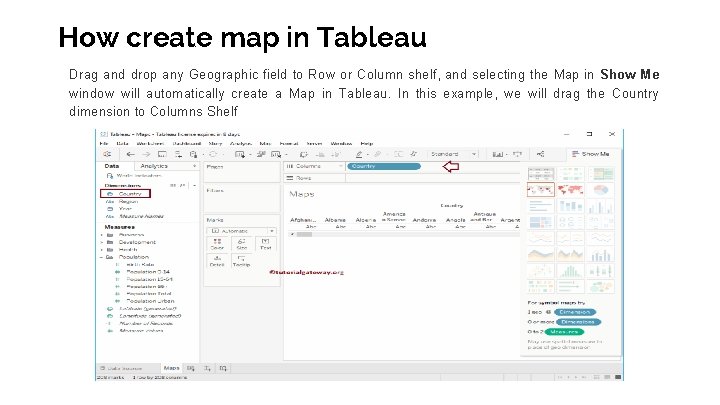Select filled map chart in Show Me
The image size is (720, 405).
(570, 190)
